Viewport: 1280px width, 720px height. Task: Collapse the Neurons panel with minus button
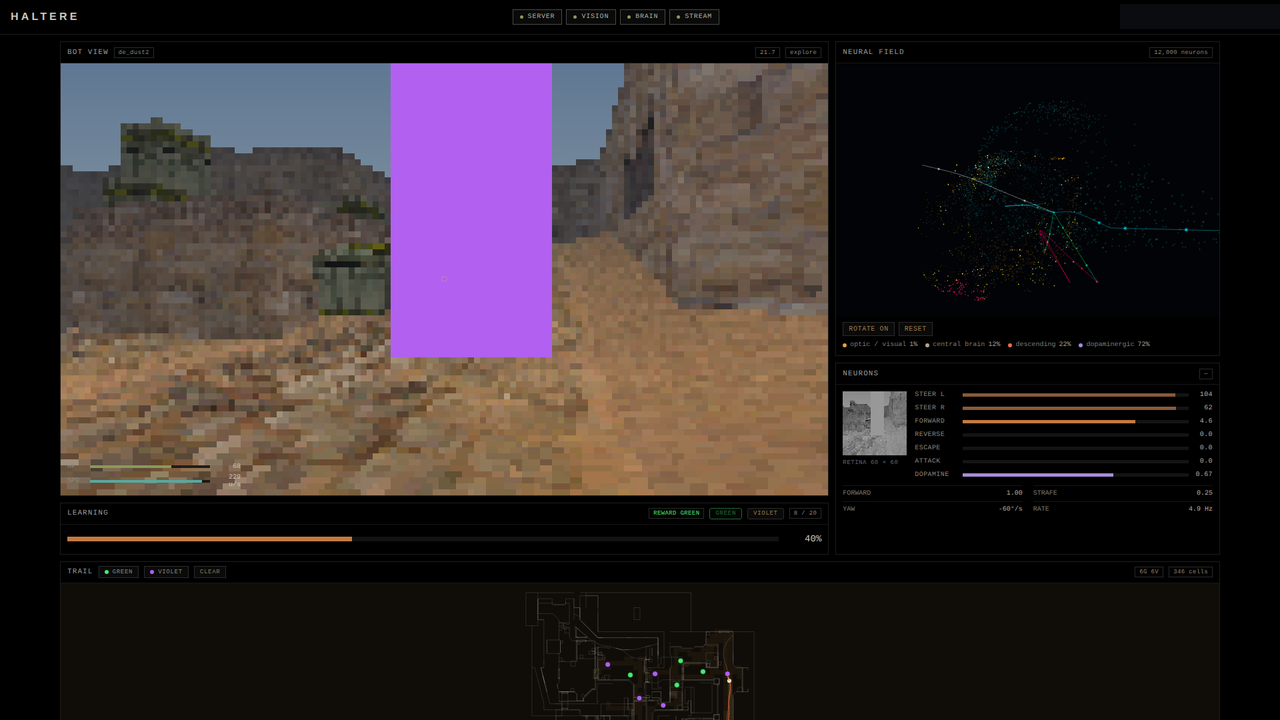(1206, 374)
